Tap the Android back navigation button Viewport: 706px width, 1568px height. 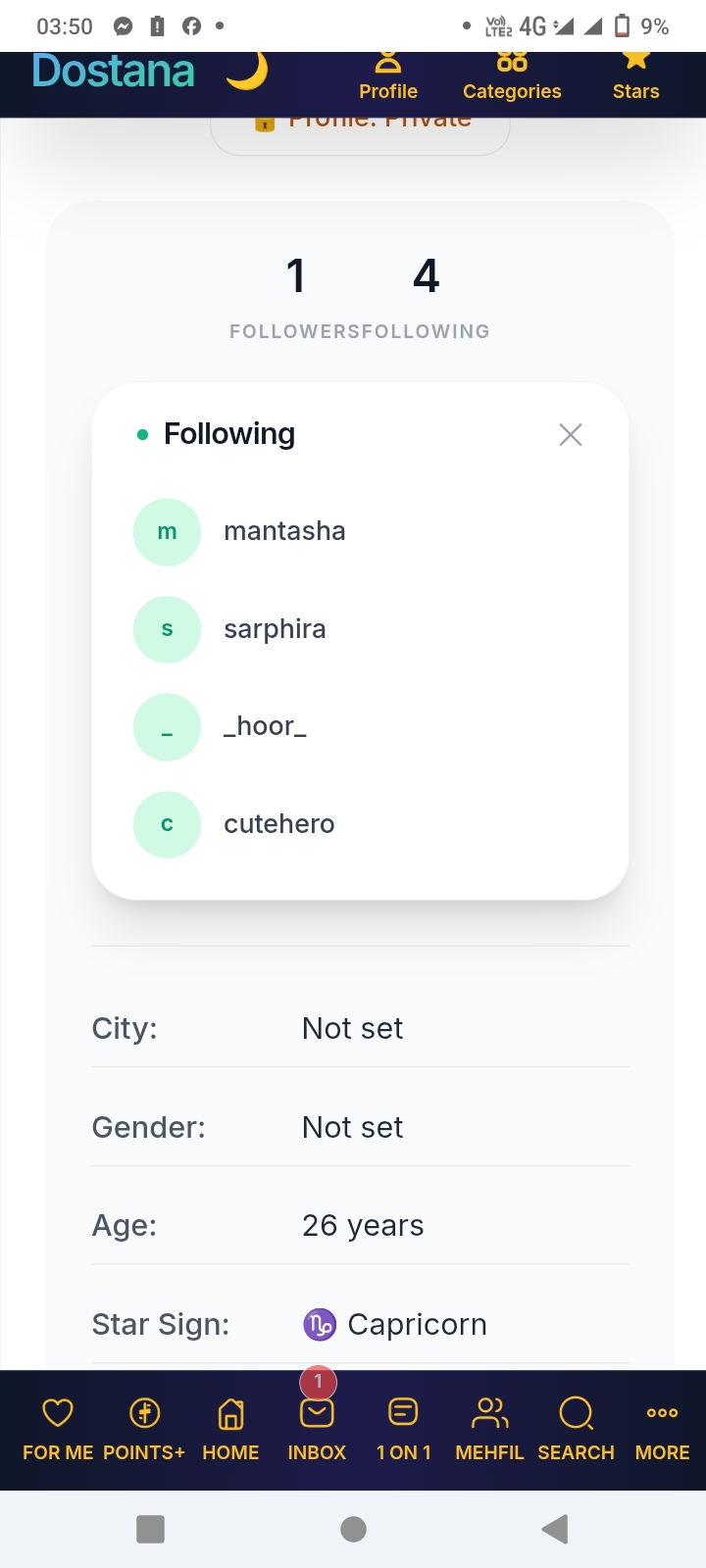pyautogui.click(x=554, y=1529)
